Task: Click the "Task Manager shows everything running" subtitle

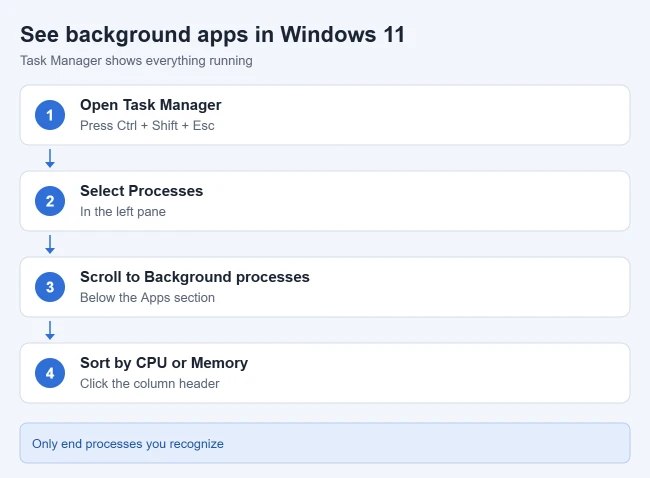Action: pyautogui.click(x=136, y=61)
